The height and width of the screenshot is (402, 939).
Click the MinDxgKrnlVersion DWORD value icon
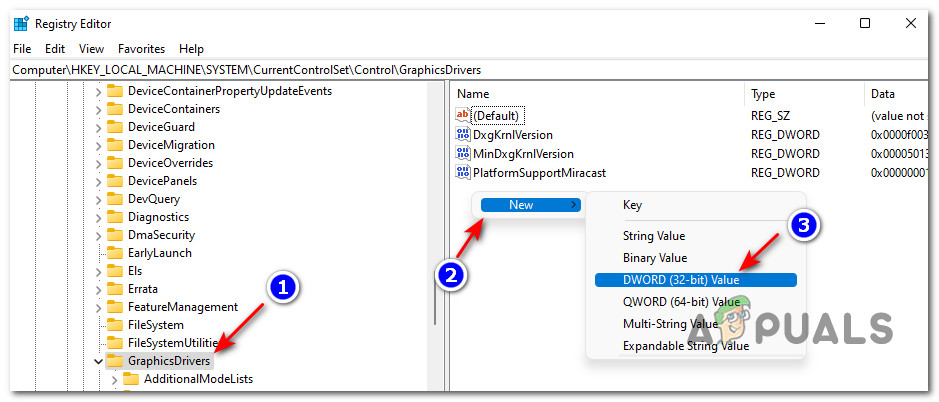click(462, 154)
